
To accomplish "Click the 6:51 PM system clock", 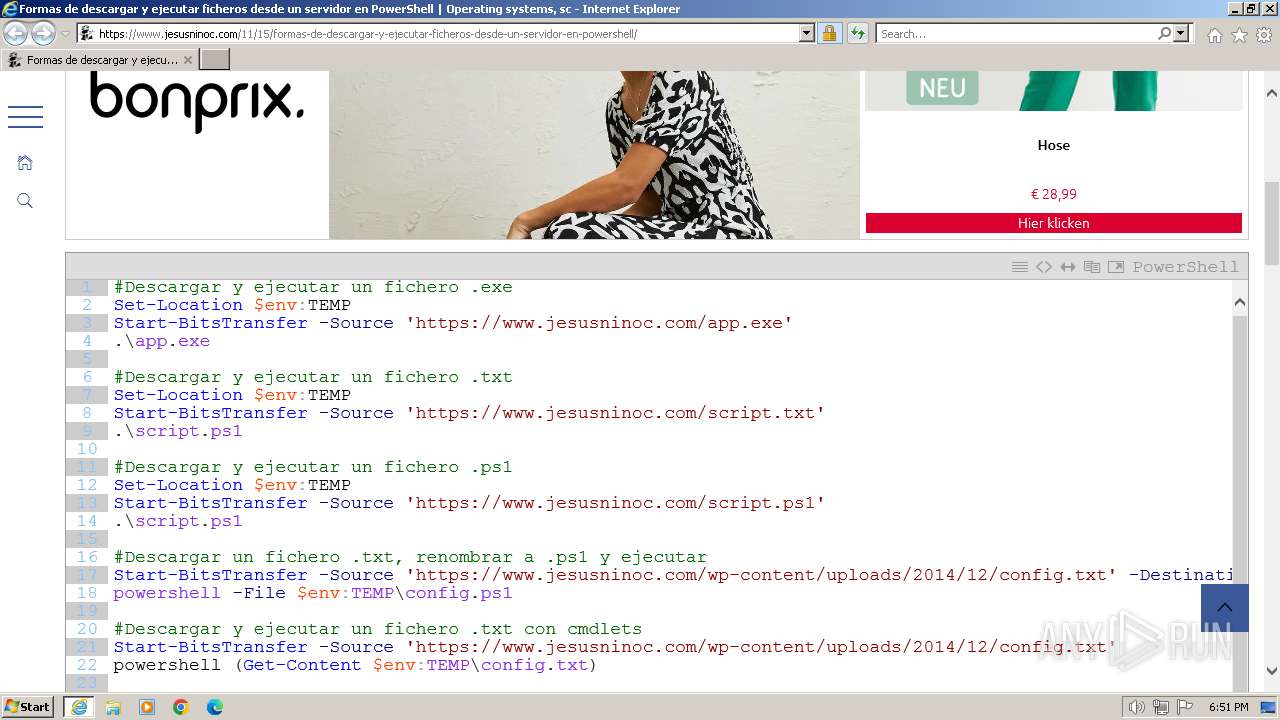I will coord(1228,707).
